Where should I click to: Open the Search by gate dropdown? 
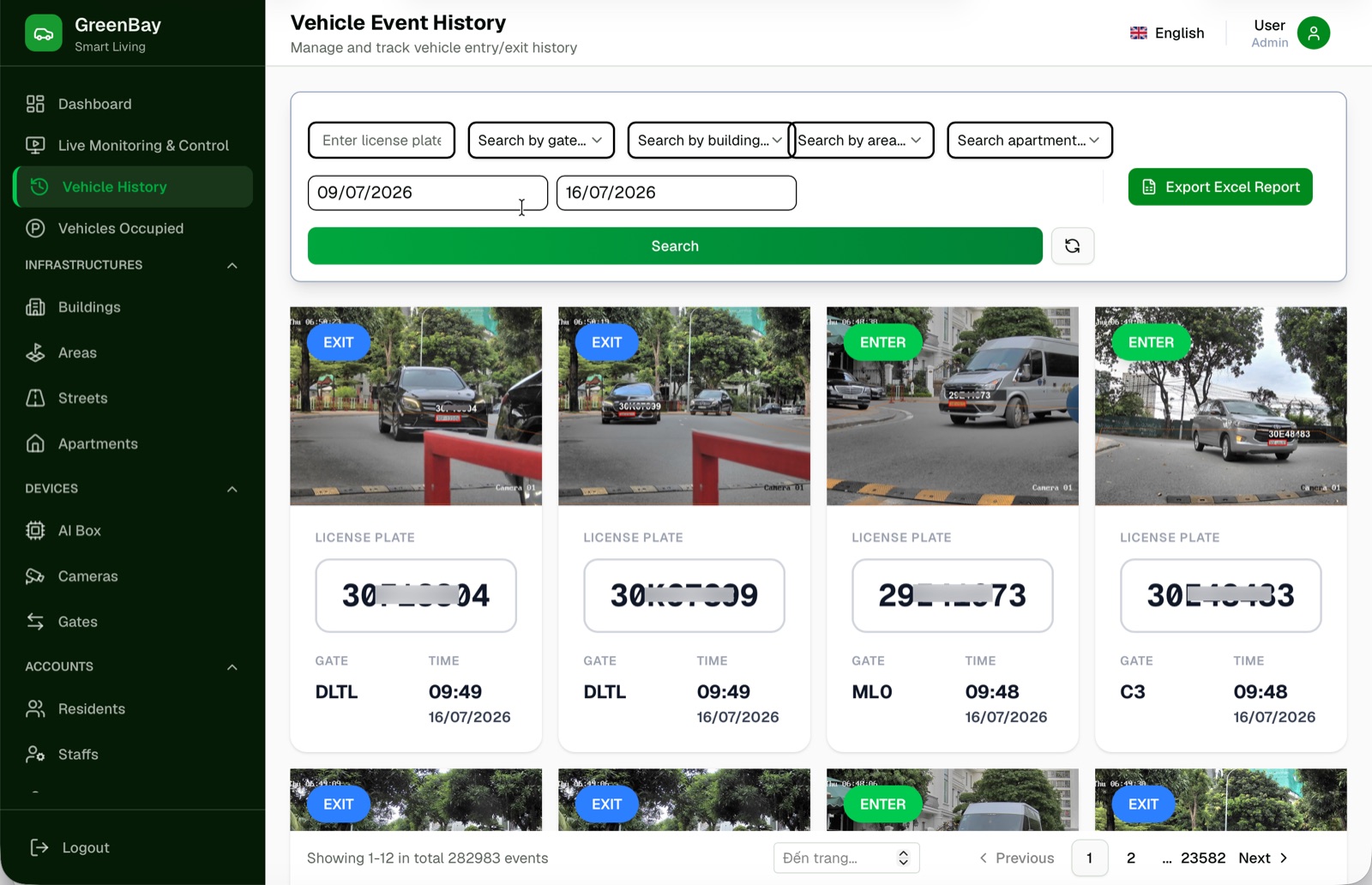point(541,140)
